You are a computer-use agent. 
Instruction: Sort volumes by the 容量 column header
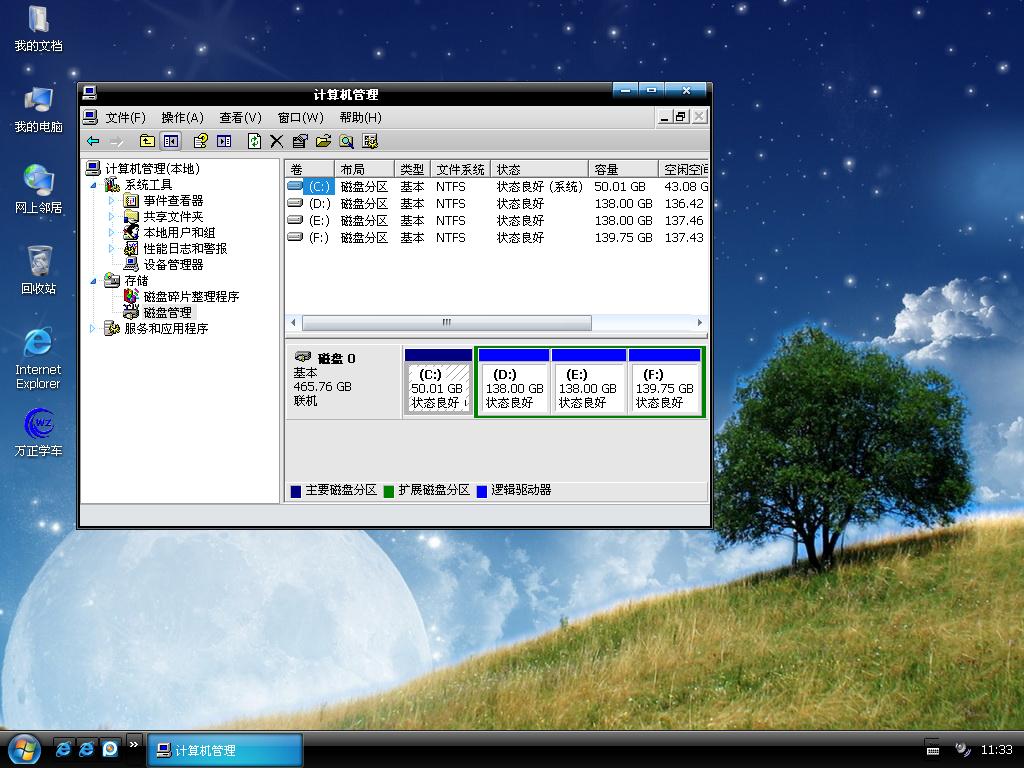622,169
